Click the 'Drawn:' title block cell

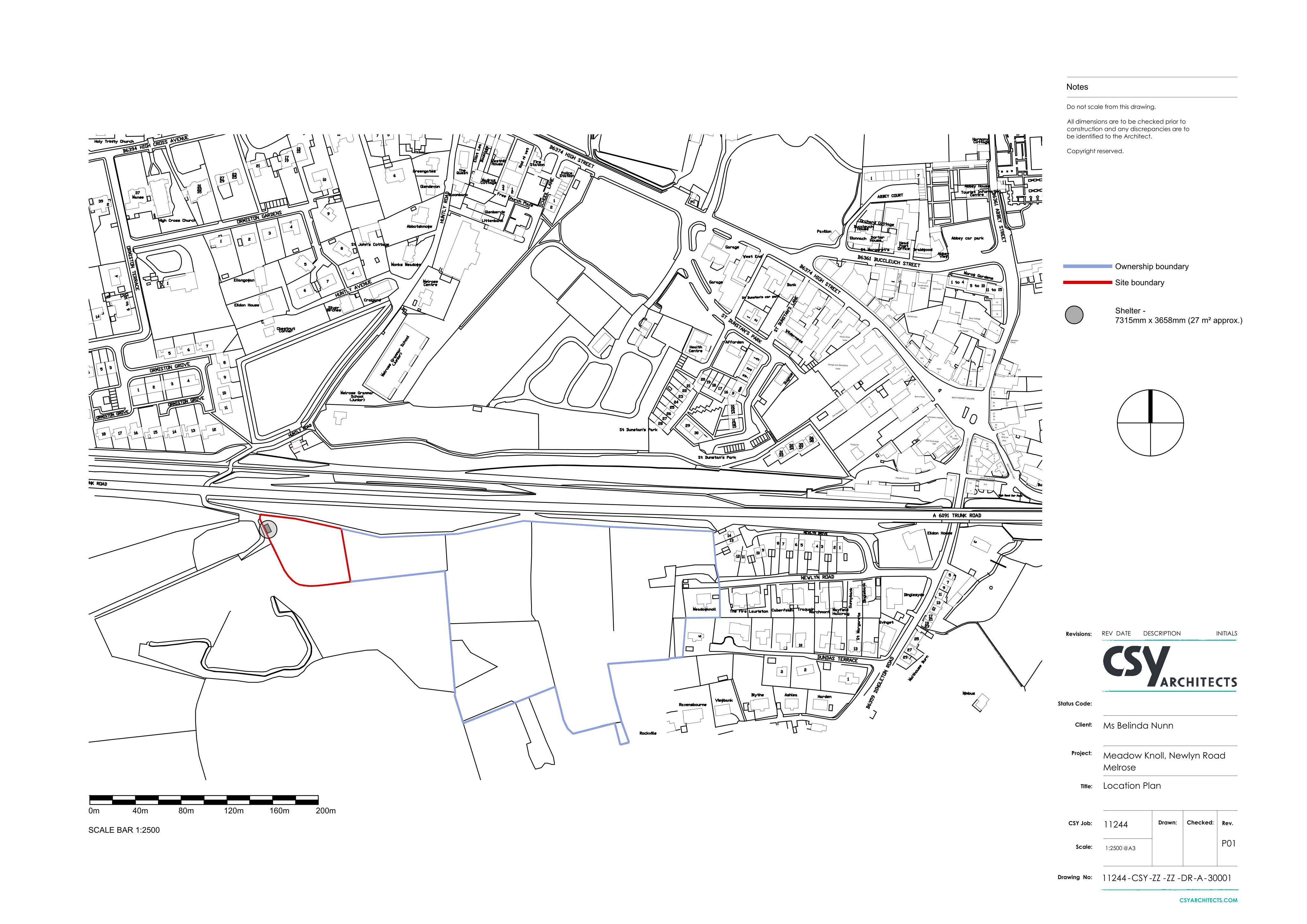pos(1167,822)
